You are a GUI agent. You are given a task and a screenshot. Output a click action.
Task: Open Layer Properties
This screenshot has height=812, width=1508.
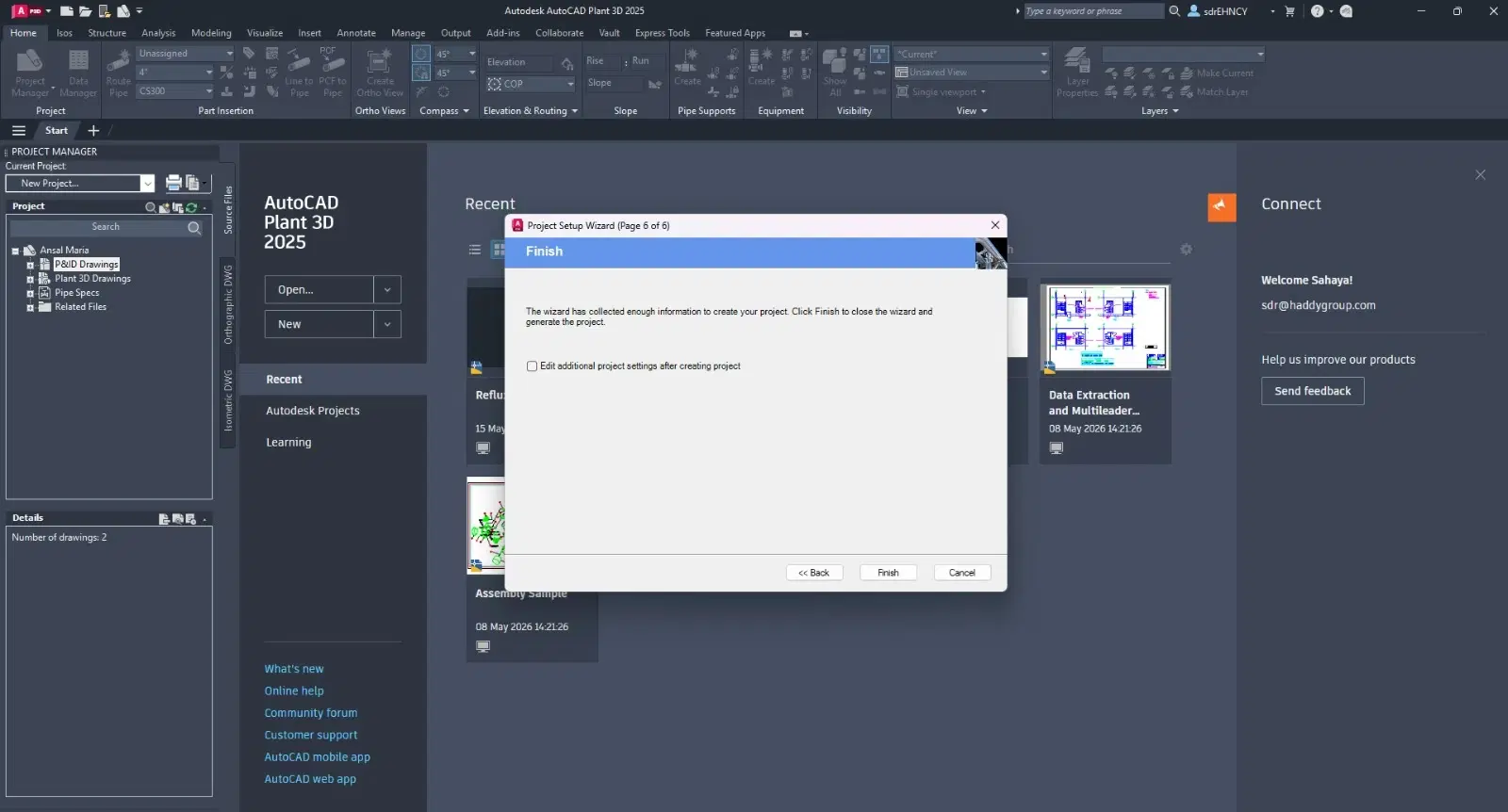click(1077, 73)
